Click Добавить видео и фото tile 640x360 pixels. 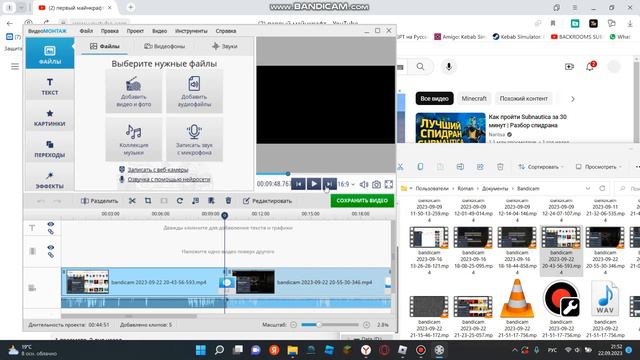point(133,91)
